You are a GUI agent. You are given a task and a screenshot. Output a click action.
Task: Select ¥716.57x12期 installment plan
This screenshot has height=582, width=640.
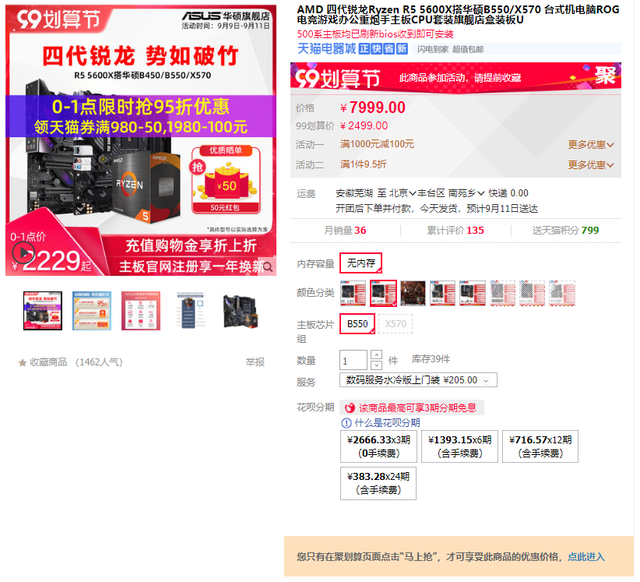[540, 446]
